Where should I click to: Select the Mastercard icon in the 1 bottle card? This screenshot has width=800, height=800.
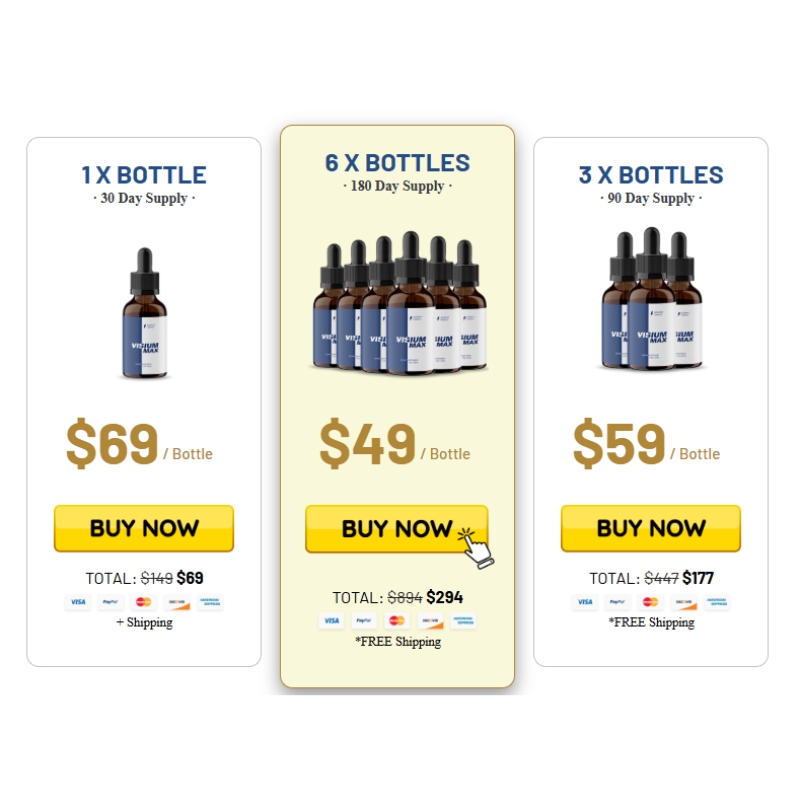(143, 602)
